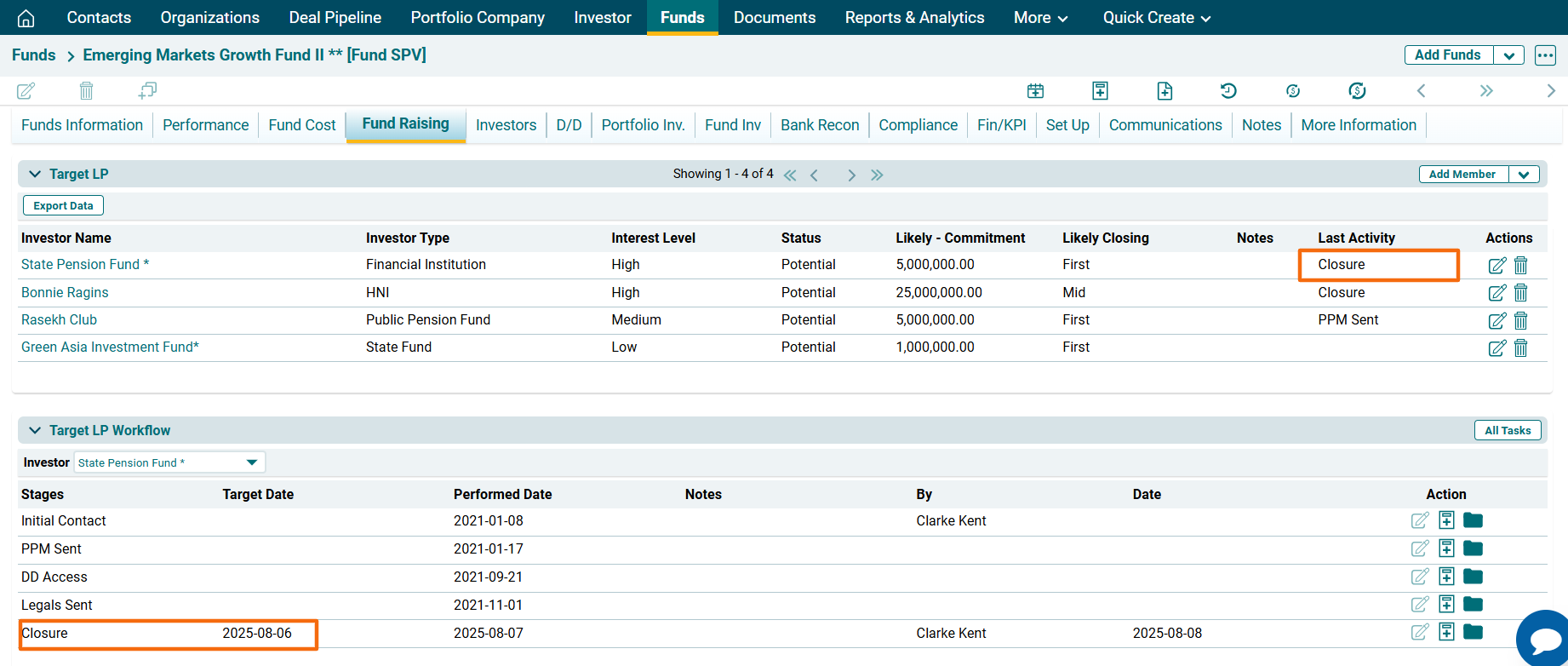Click the history clock toolbar icon

[x=1228, y=91]
